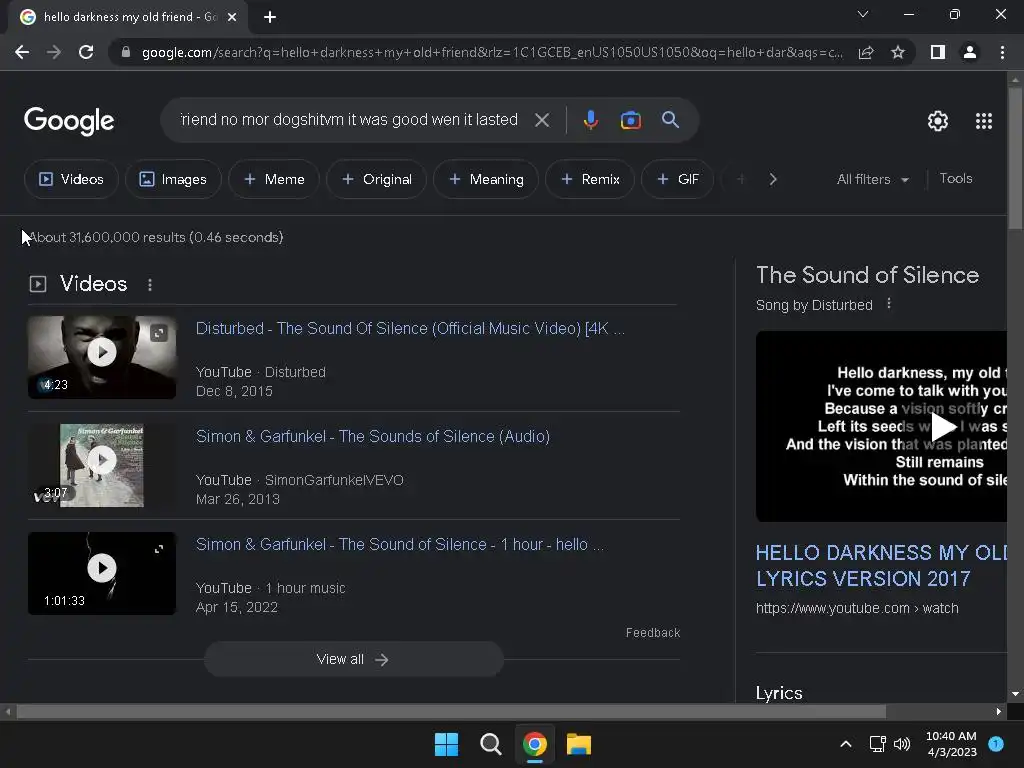Show hidden system tray icons
1024x768 pixels.
pos(846,744)
